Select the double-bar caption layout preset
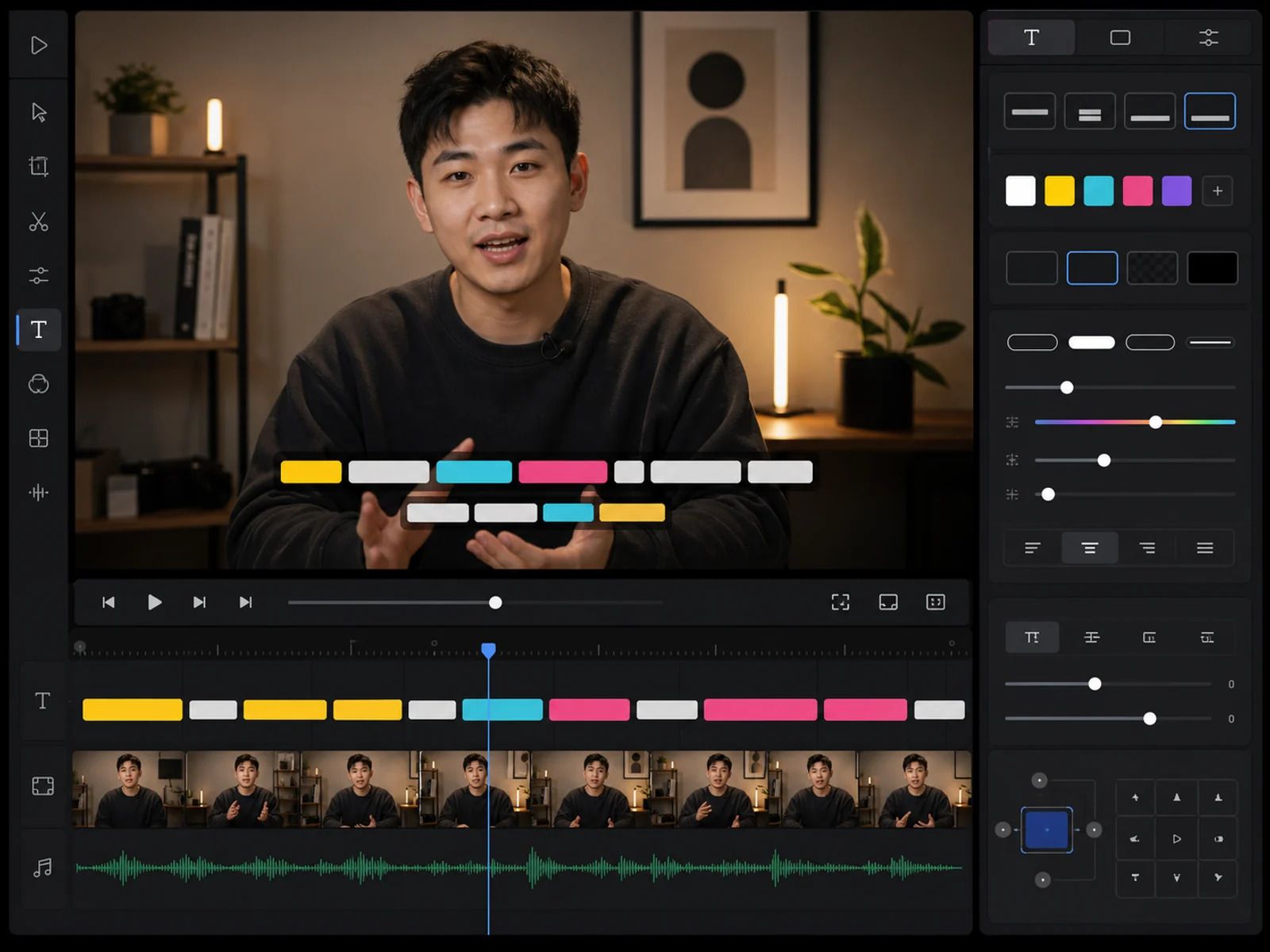1270x952 pixels. point(1090,111)
